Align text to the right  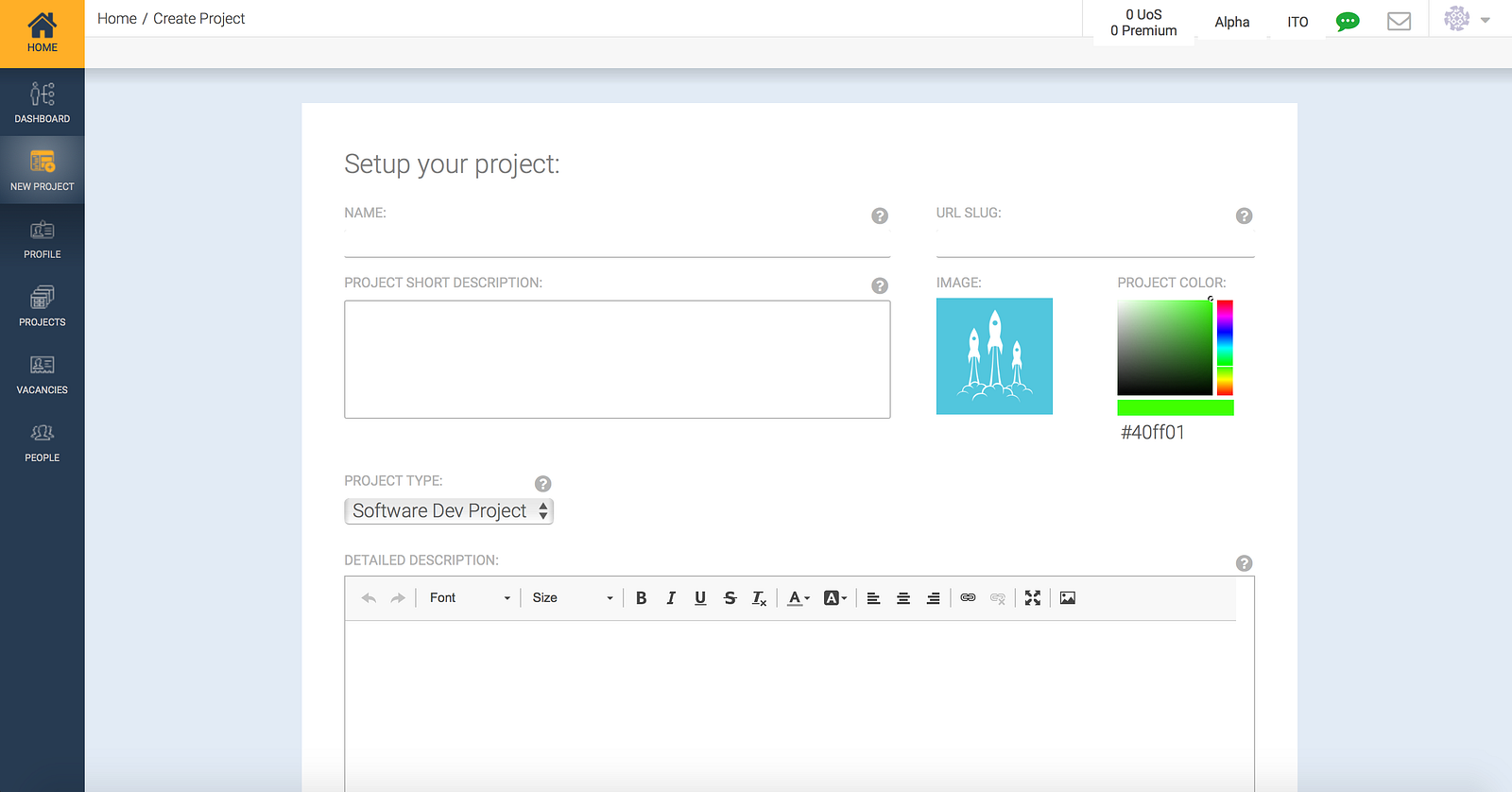933,598
